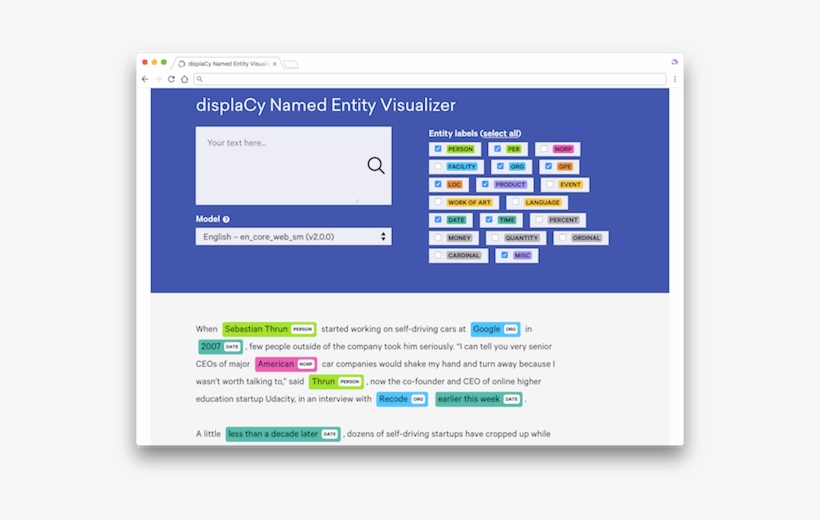Close the displaCy Named Entity tab
The height and width of the screenshot is (520, 820).
click(x=275, y=64)
